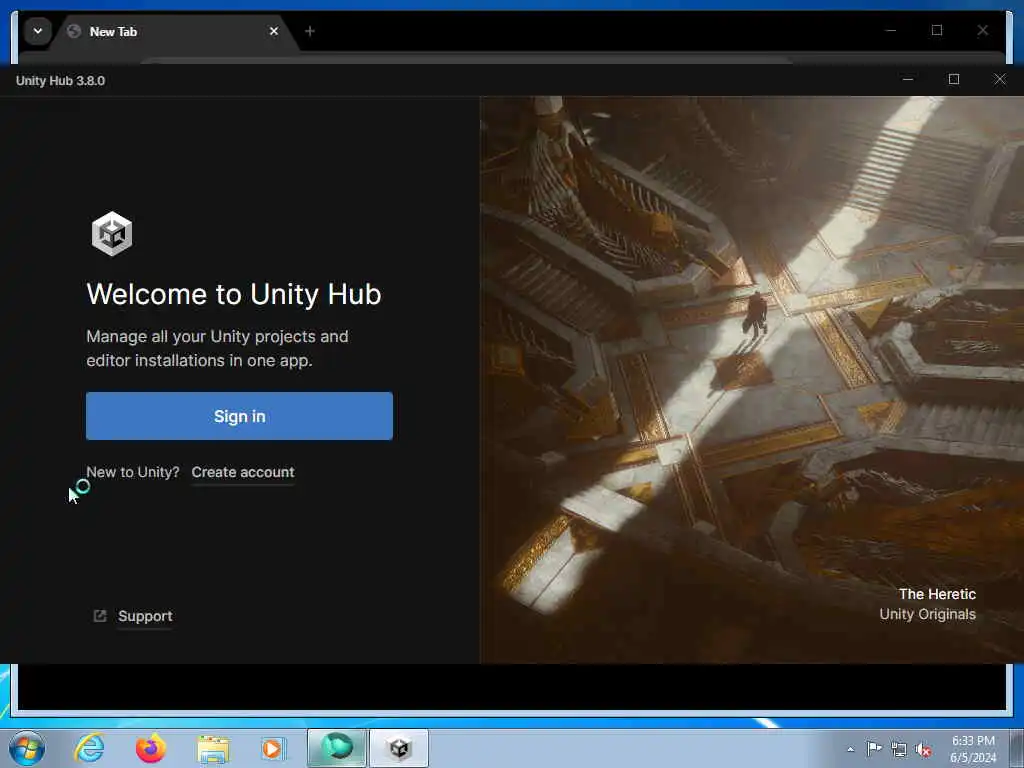The height and width of the screenshot is (768, 1024).
Task: Open the Create account link
Action: (x=243, y=472)
